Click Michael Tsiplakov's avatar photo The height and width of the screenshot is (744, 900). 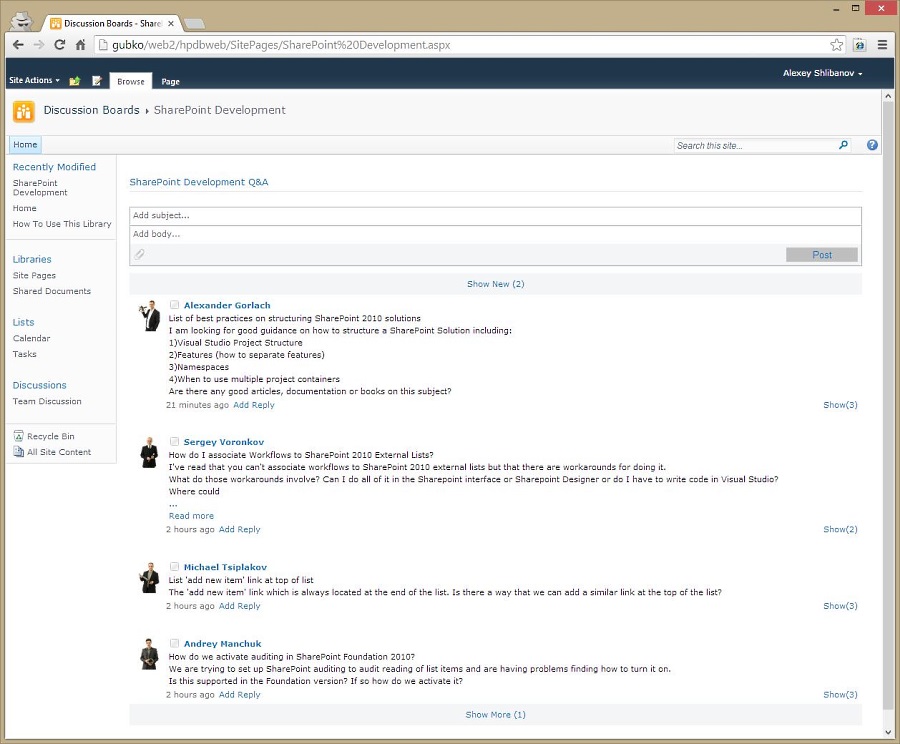click(149, 578)
